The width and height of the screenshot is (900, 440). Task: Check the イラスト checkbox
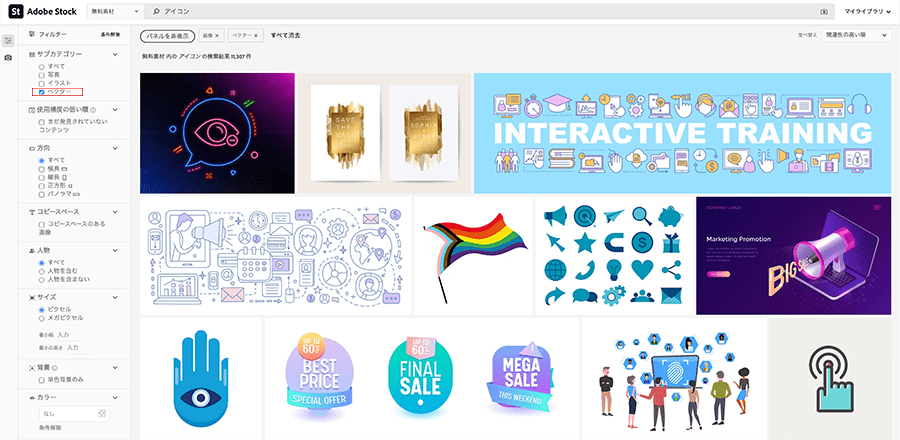(41, 84)
